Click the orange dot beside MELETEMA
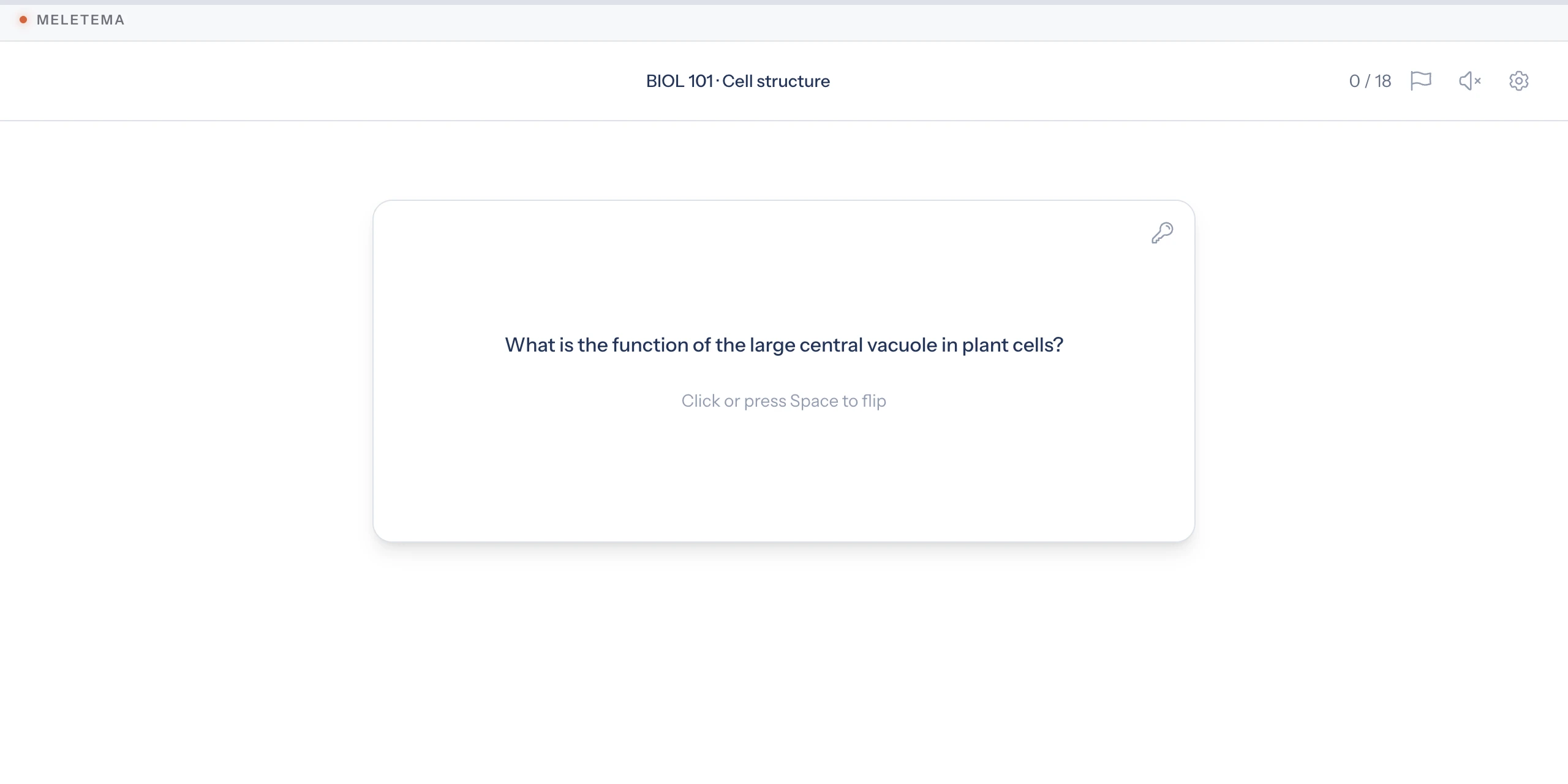1568x784 pixels. (23, 20)
